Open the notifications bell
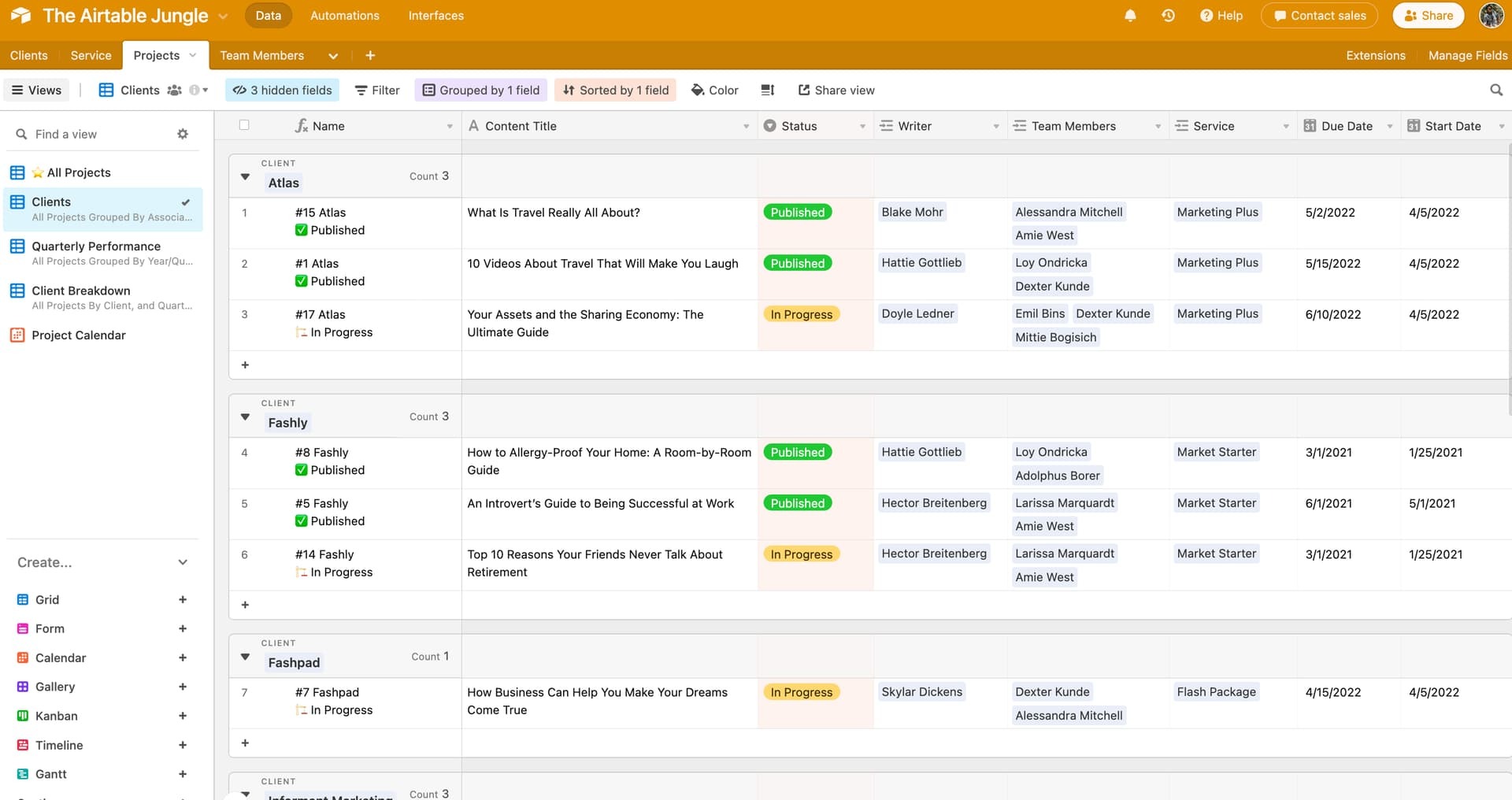This screenshot has width=1512, height=800. click(1130, 16)
